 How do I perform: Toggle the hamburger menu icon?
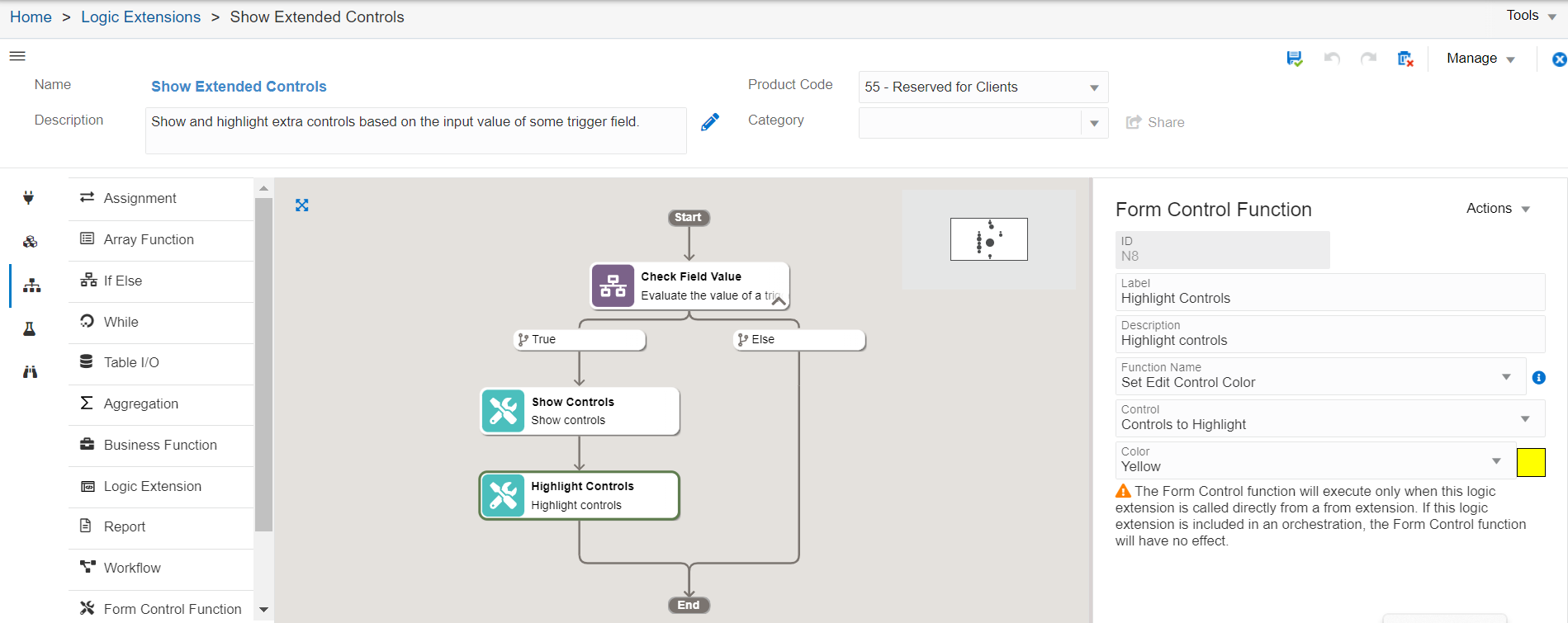(x=17, y=56)
